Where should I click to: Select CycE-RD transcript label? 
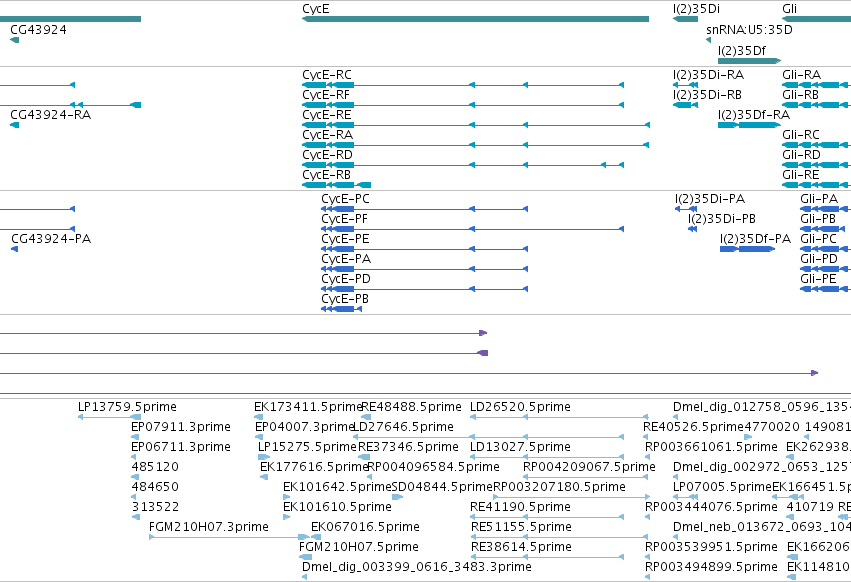pos(327,155)
